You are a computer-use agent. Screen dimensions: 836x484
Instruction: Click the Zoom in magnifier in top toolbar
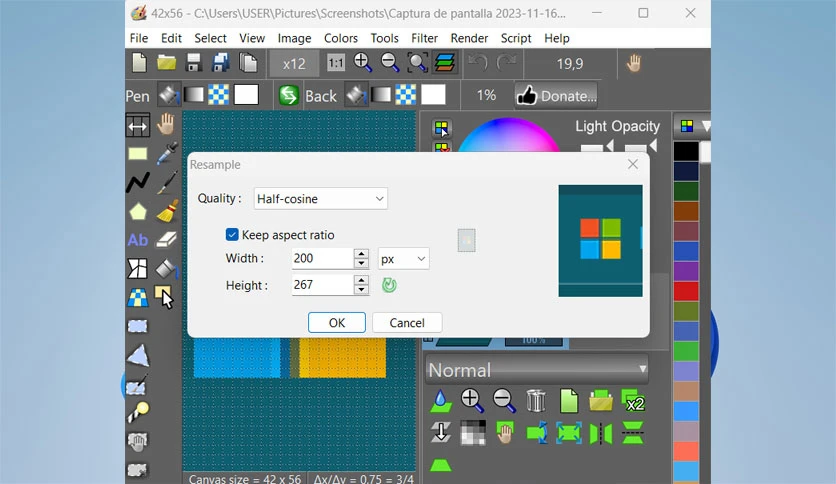(363, 63)
